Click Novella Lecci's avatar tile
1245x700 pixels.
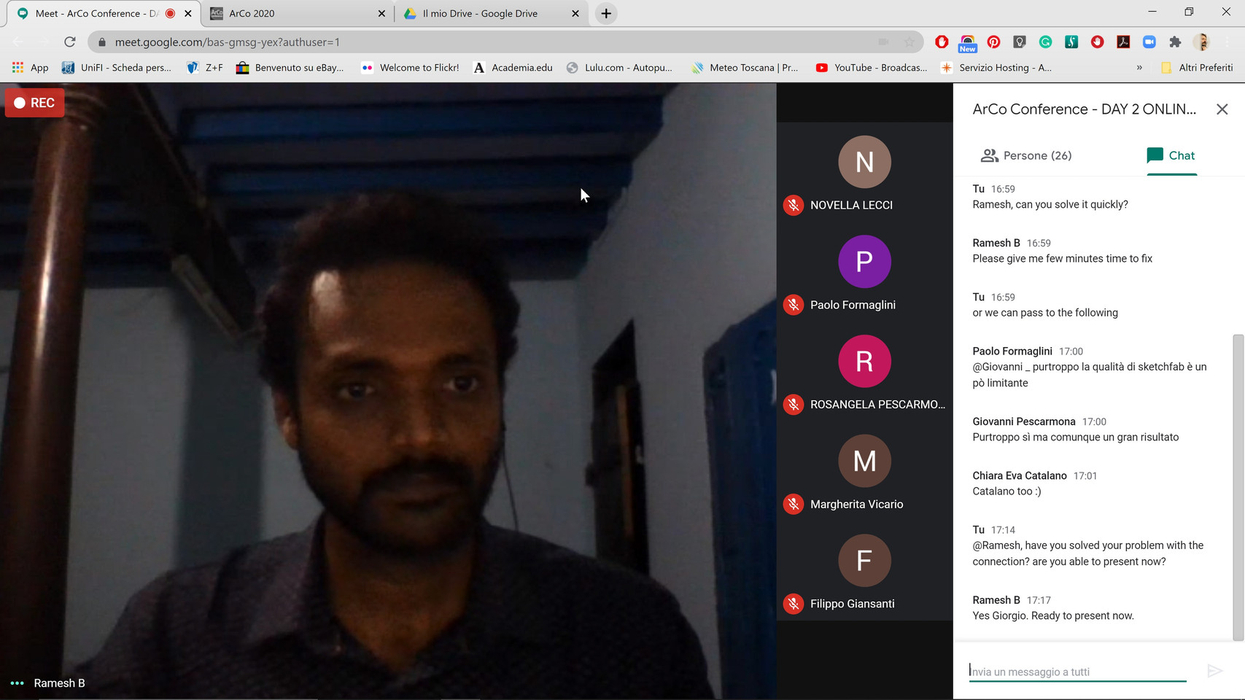click(865, 162)
